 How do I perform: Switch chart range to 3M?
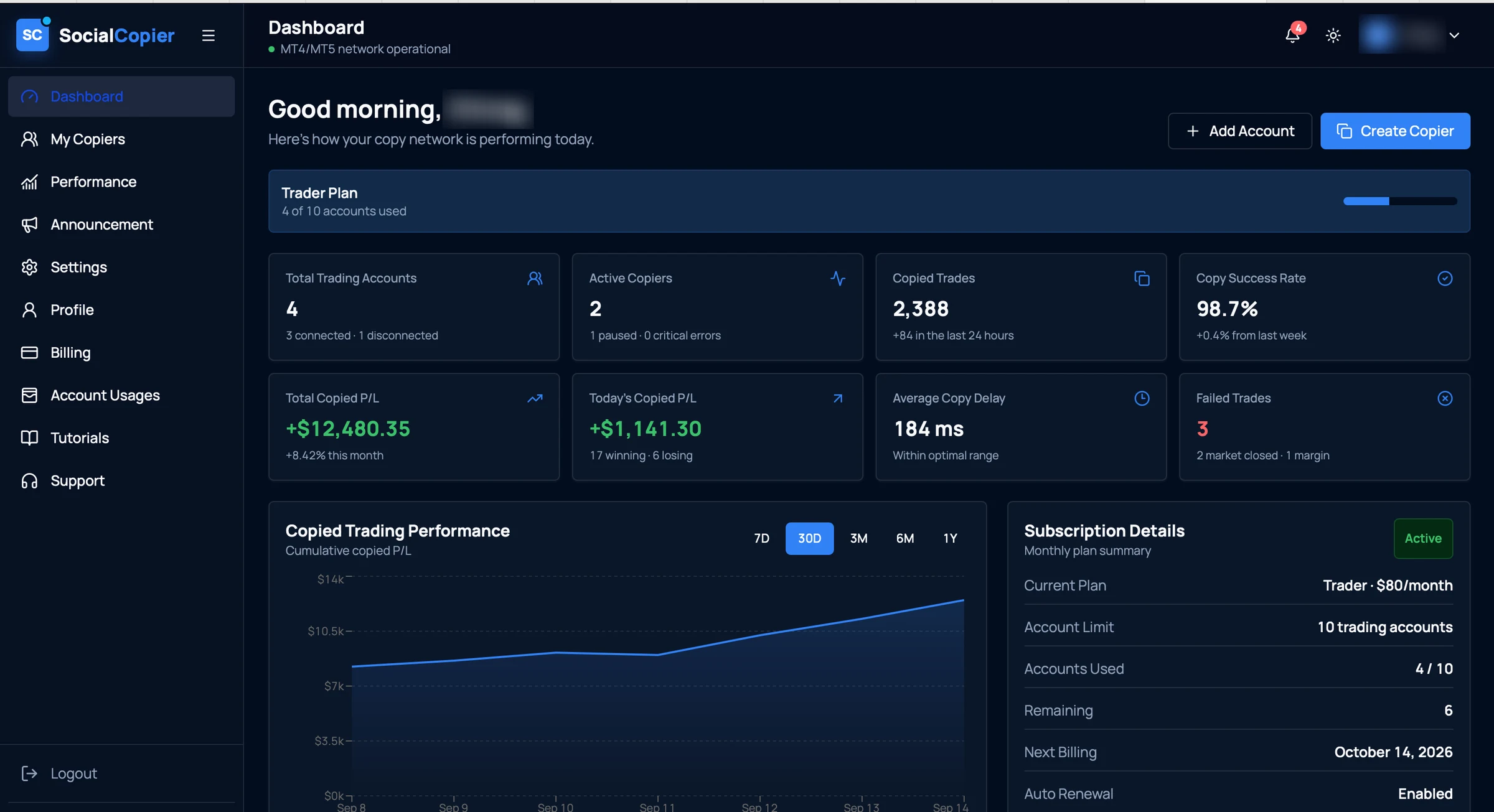858,538
